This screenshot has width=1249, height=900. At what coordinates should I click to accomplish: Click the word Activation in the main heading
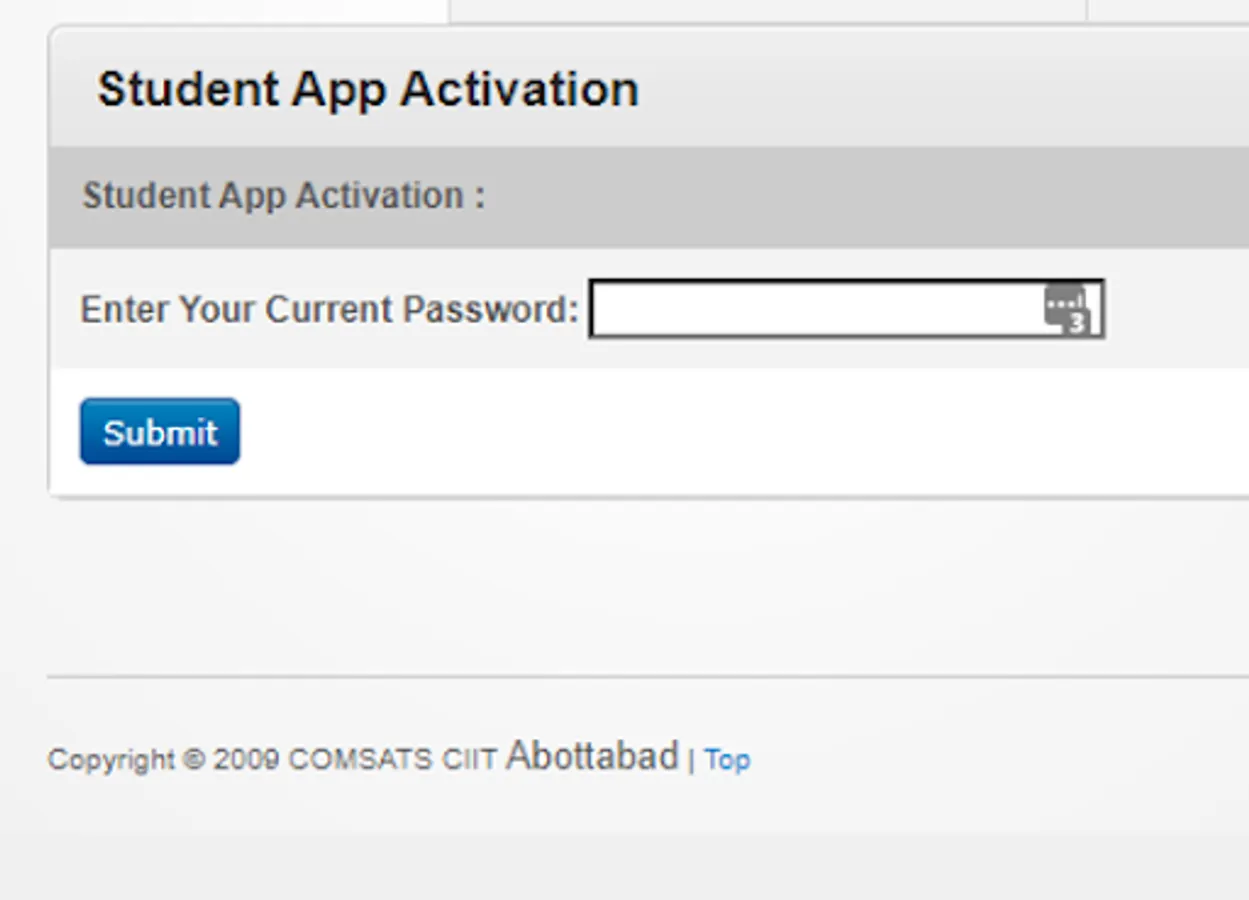[519, 89]
